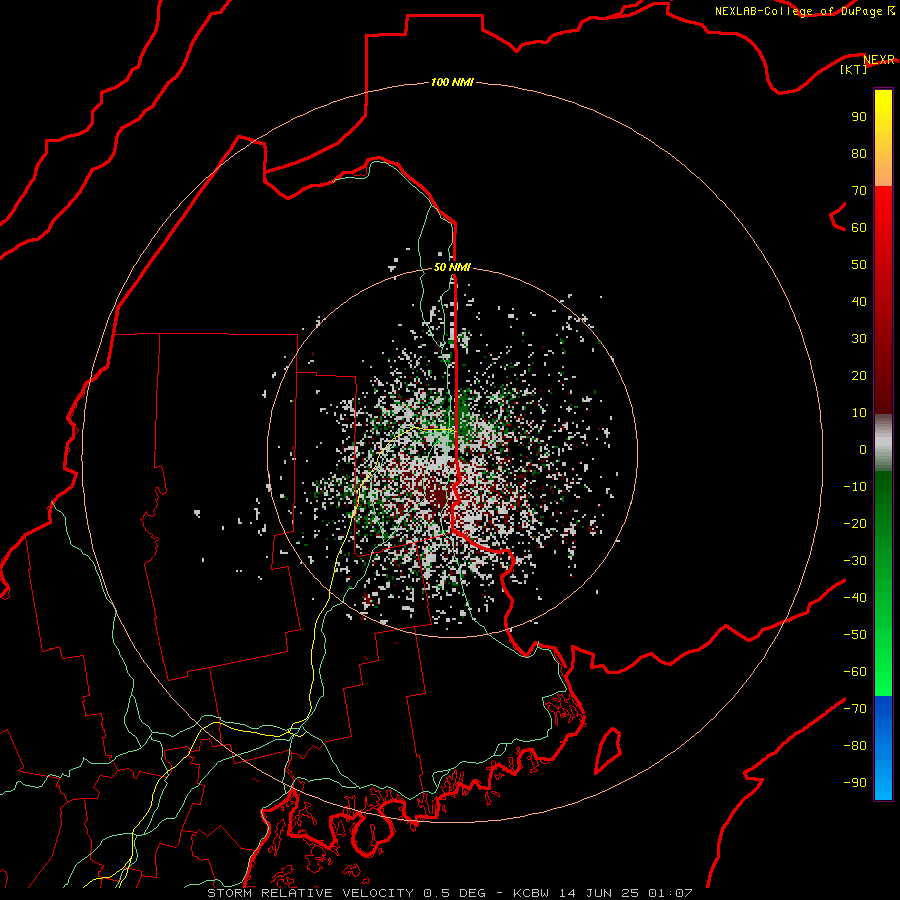Pick the orange segment of the color bar

[x=883, y=169]
